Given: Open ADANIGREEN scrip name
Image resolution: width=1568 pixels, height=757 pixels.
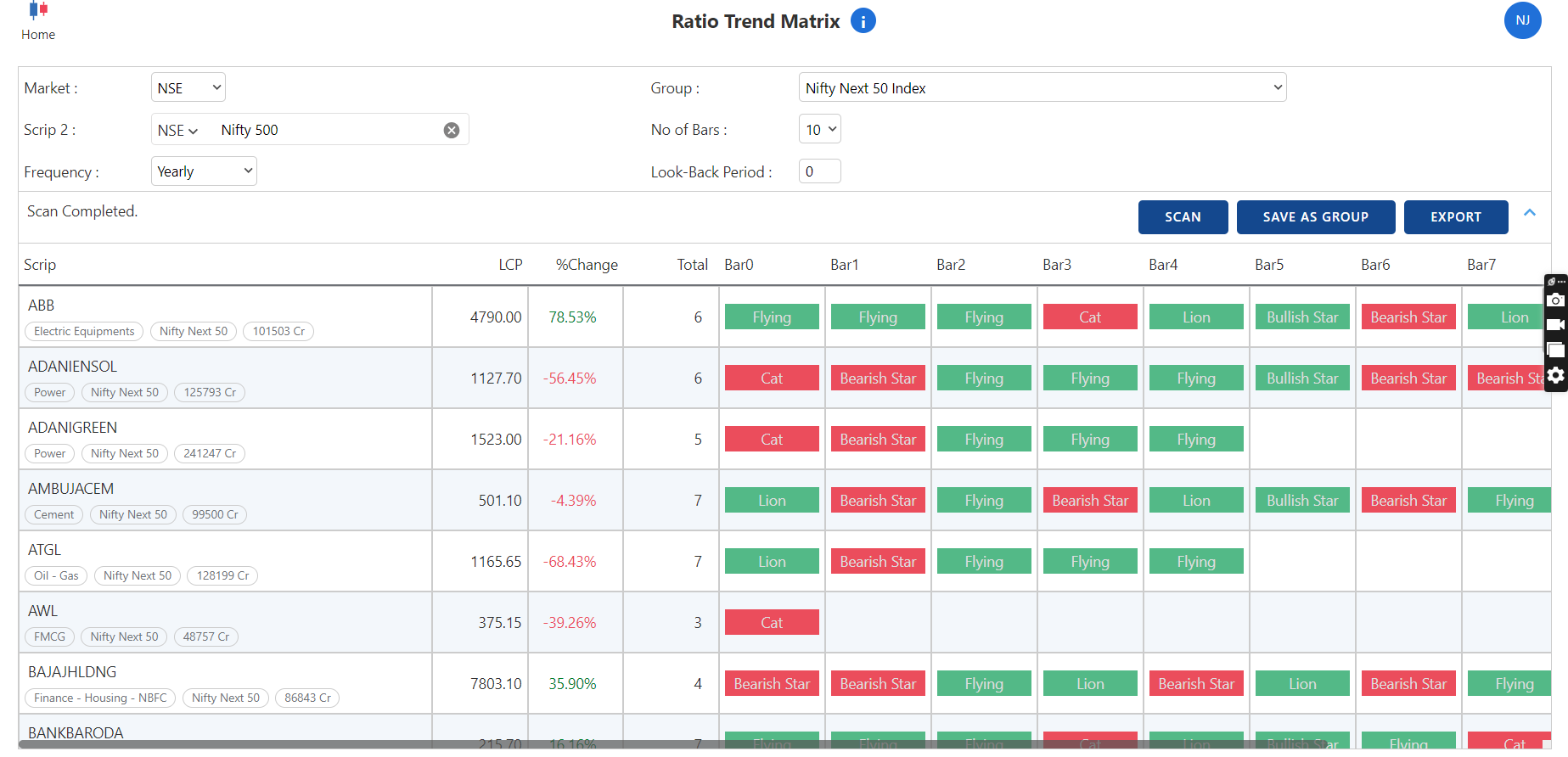Looking at the screenshot, I should 72,428.
